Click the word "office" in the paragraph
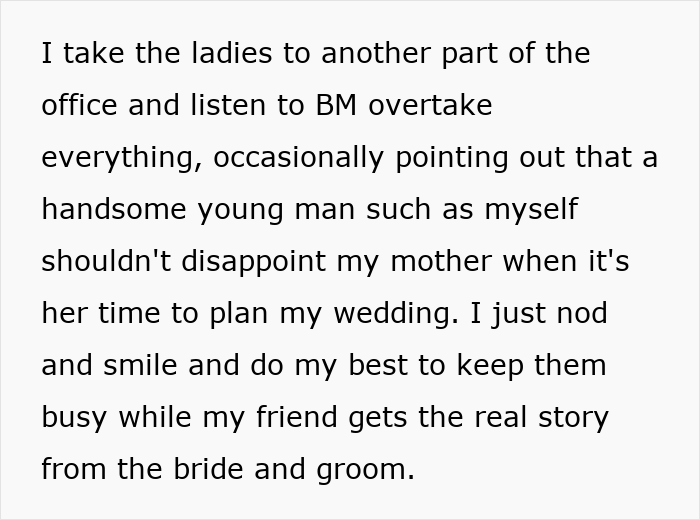This screenshot has height=520, width=700. (77, 106)
